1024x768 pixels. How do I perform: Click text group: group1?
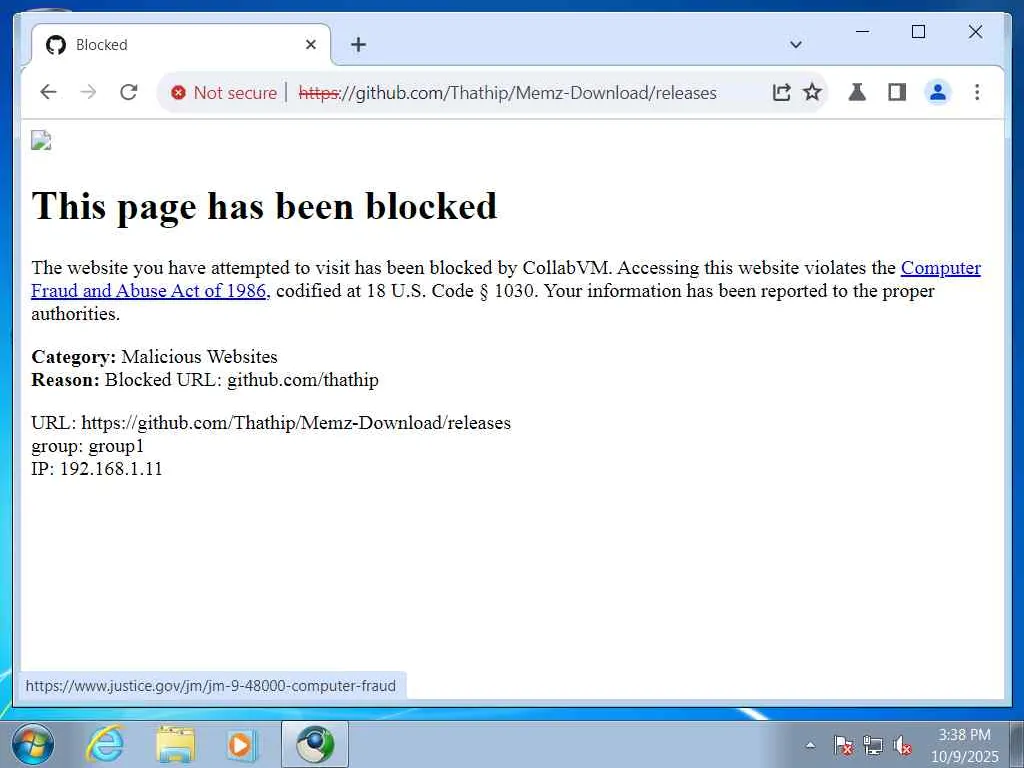(x=88, y=446)
